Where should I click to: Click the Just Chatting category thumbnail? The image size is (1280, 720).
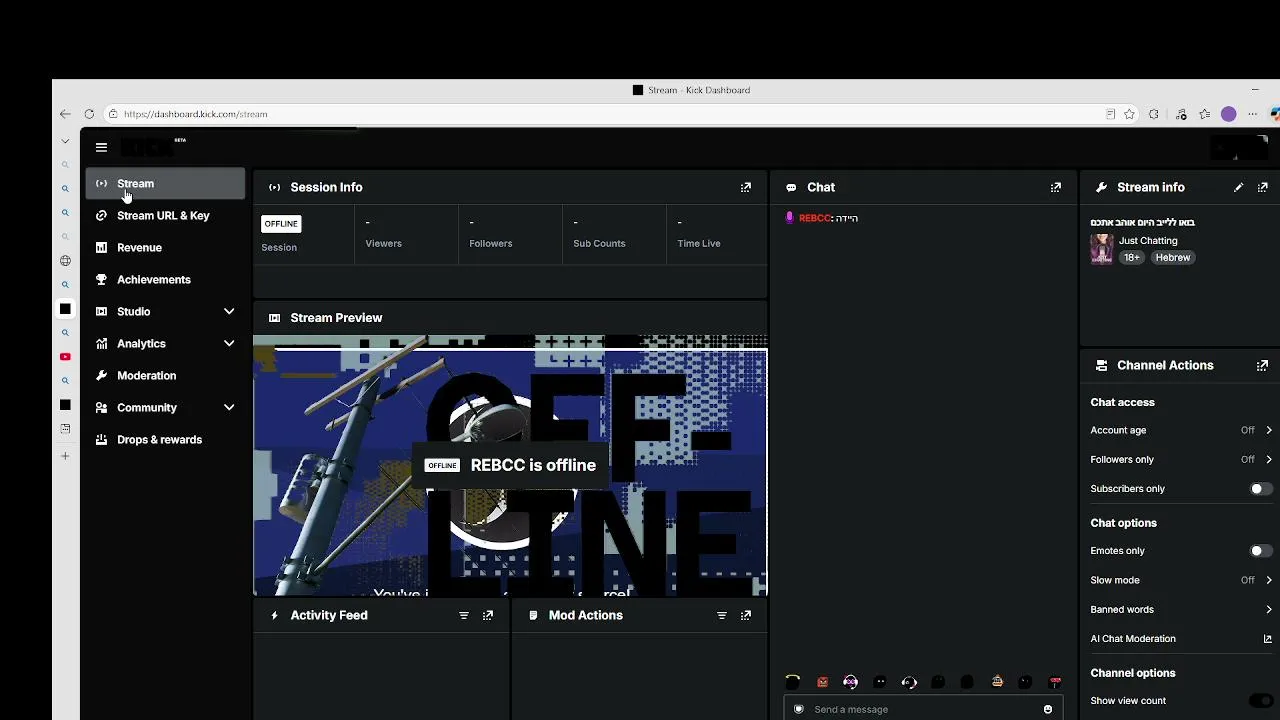point(1102,249)
